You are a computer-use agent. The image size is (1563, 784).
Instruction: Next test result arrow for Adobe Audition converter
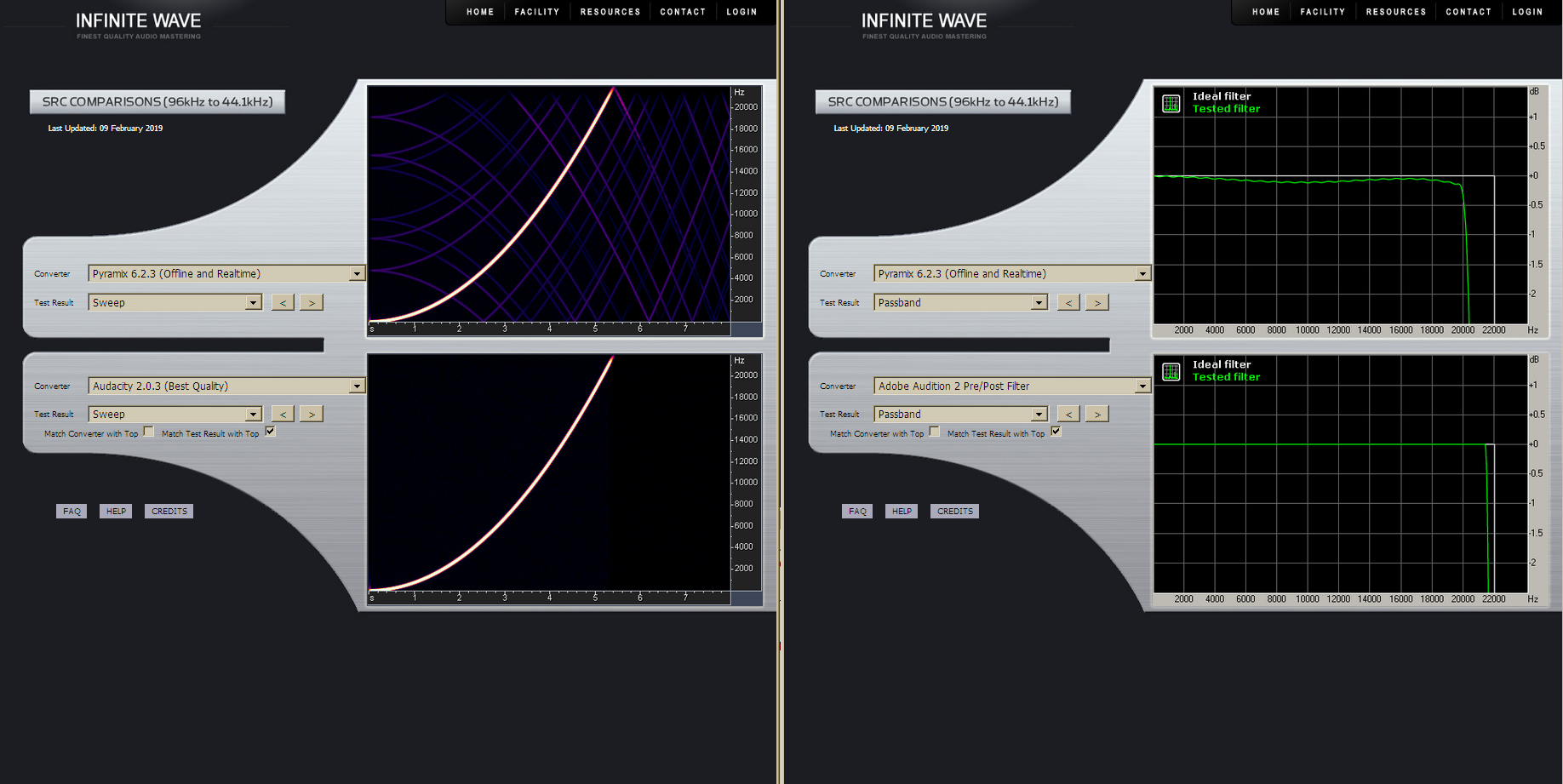pyautogui.click(x=1097, y=414)
